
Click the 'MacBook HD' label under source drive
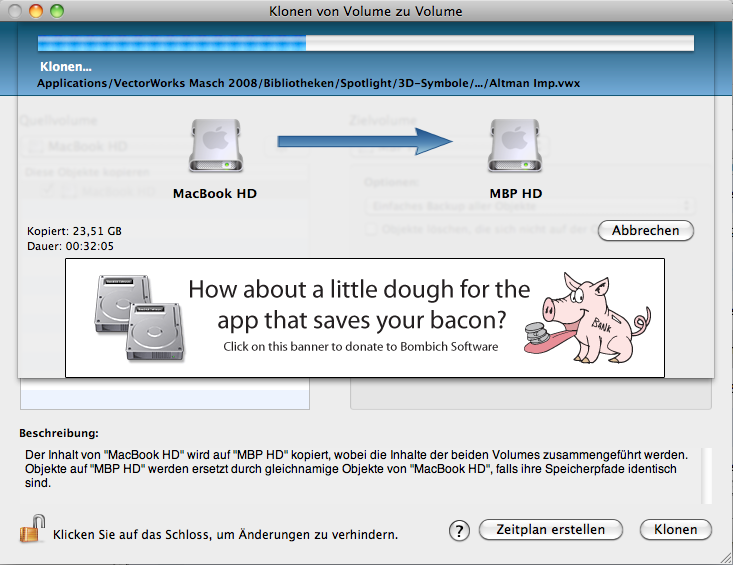(x=215, y=193)
